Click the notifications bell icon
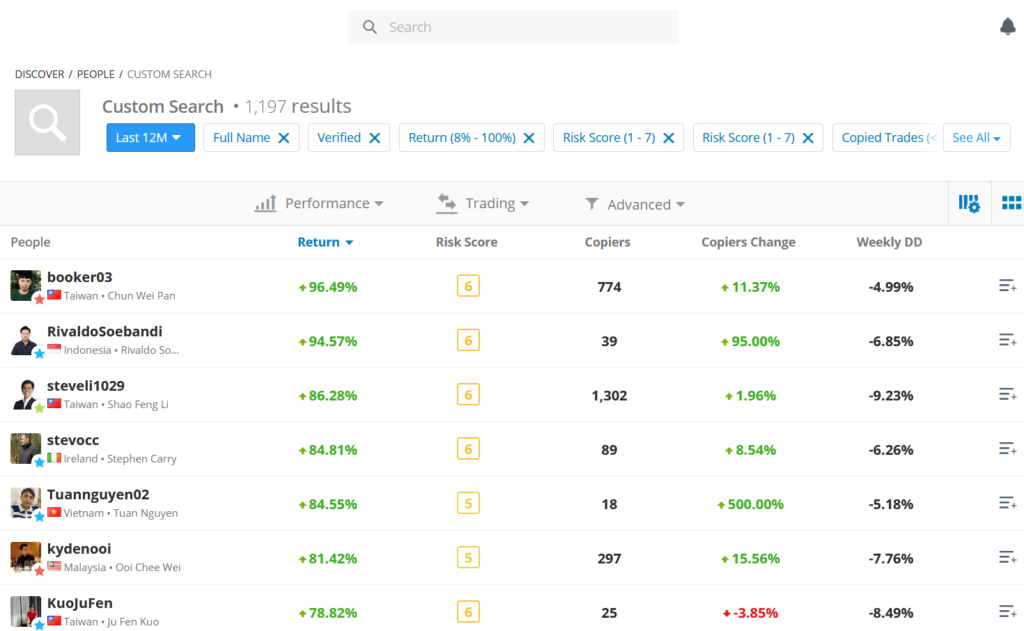This screenshot has width=1024, height=631. tap(1007, 27)
